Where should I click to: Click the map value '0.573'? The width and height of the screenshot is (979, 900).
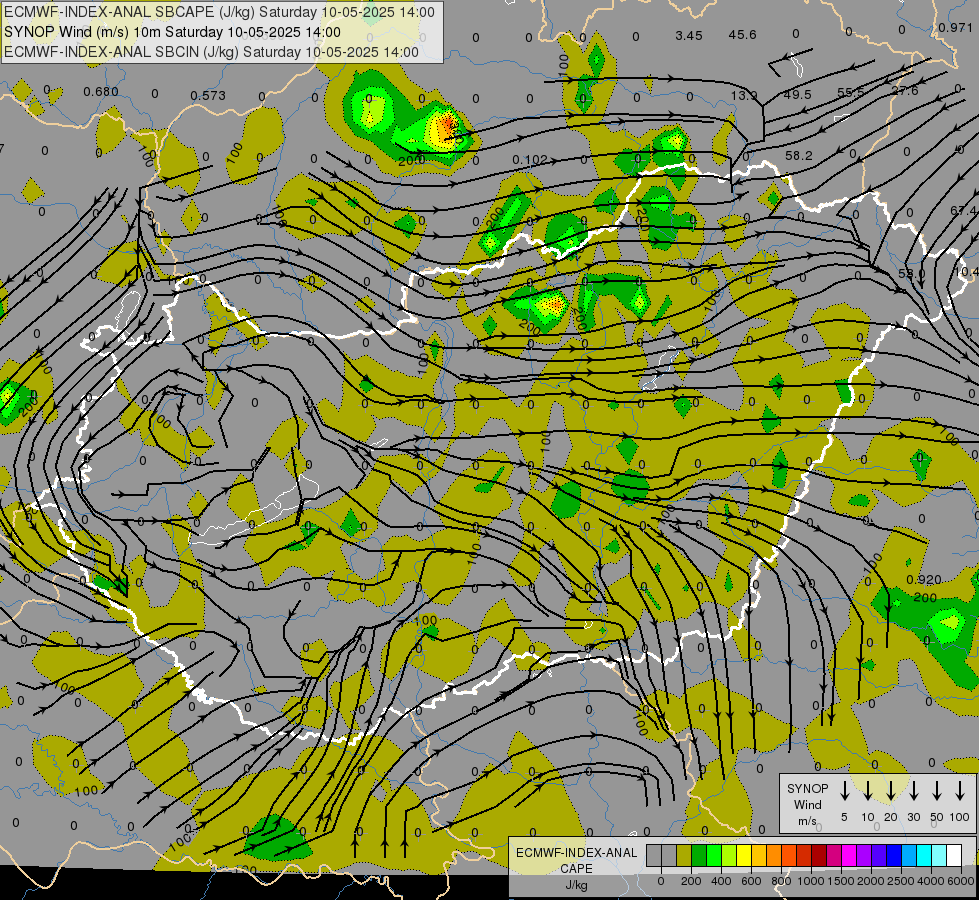pyautogui.click(x=208, y=96)
